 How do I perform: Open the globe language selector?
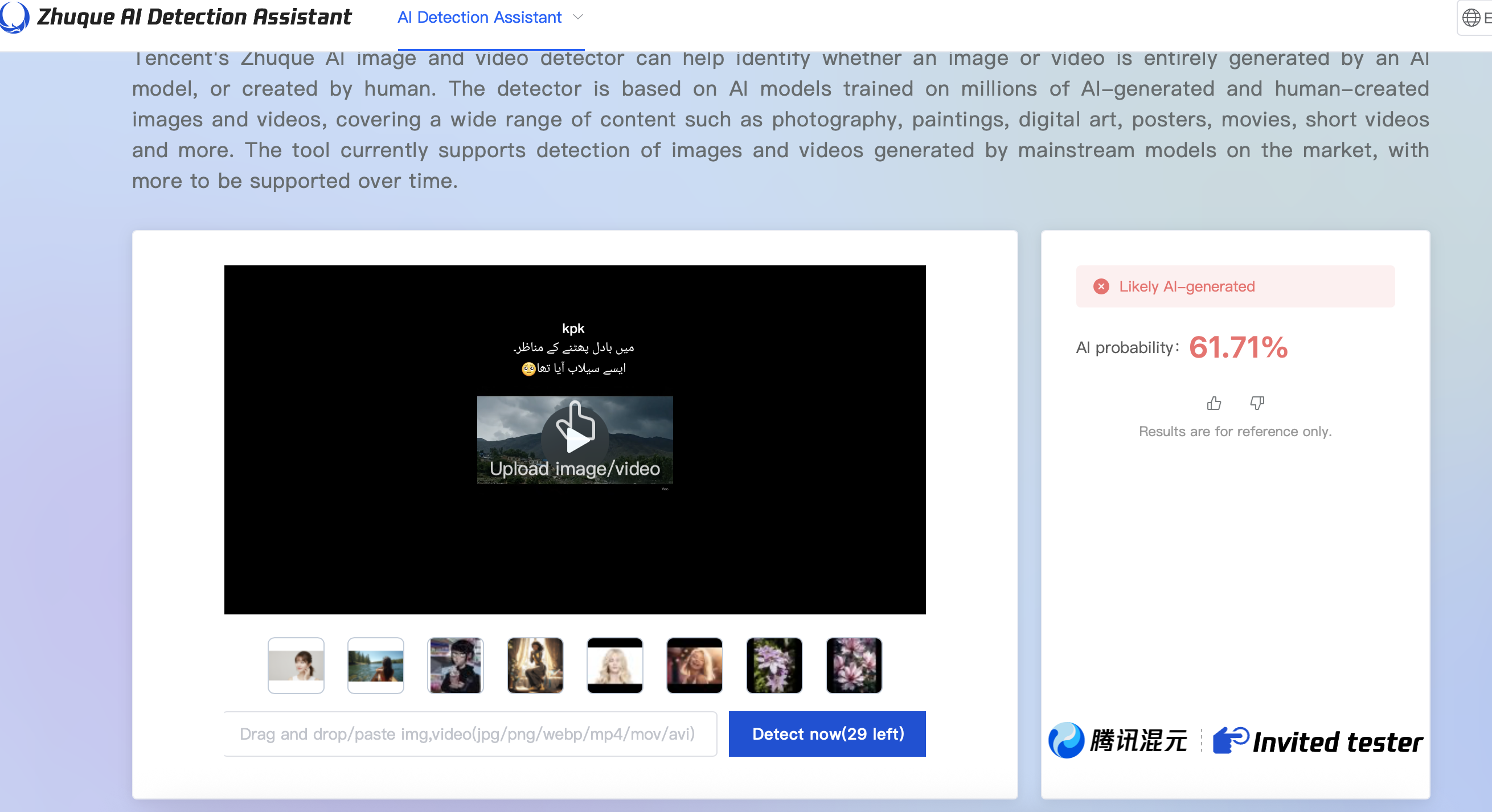(x=1470, y=18)
